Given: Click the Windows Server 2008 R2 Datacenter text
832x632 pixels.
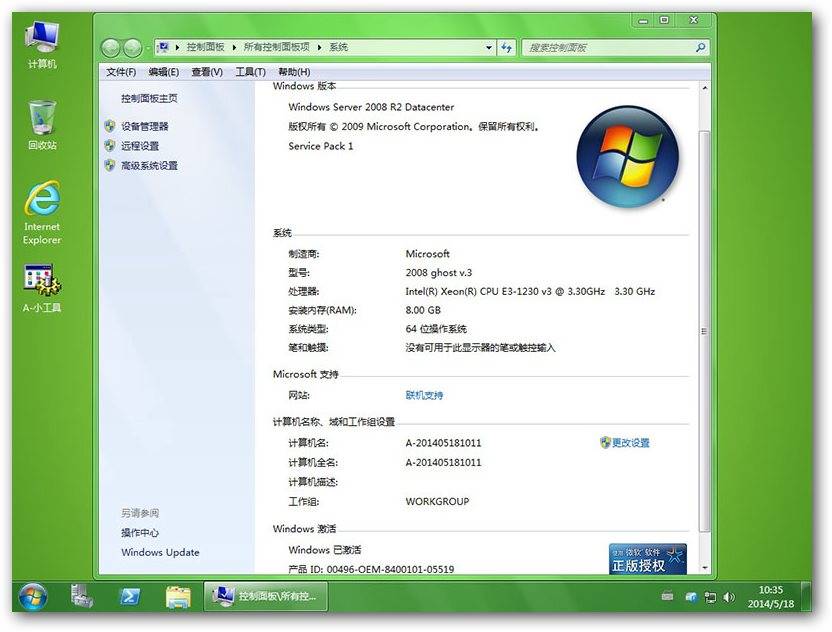Looking at the screenshot, I should 371,107.
